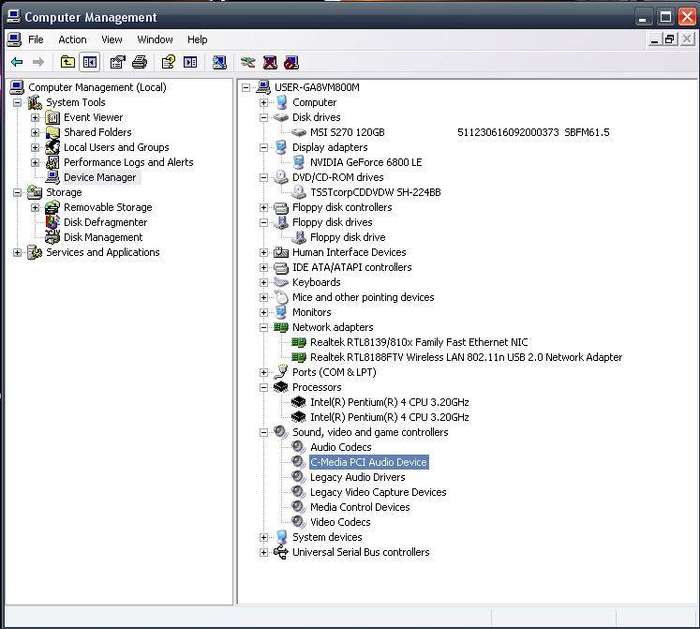Expand Services and Applications node
The width and height of the screenshot is (700, 629).
[17, 253]
